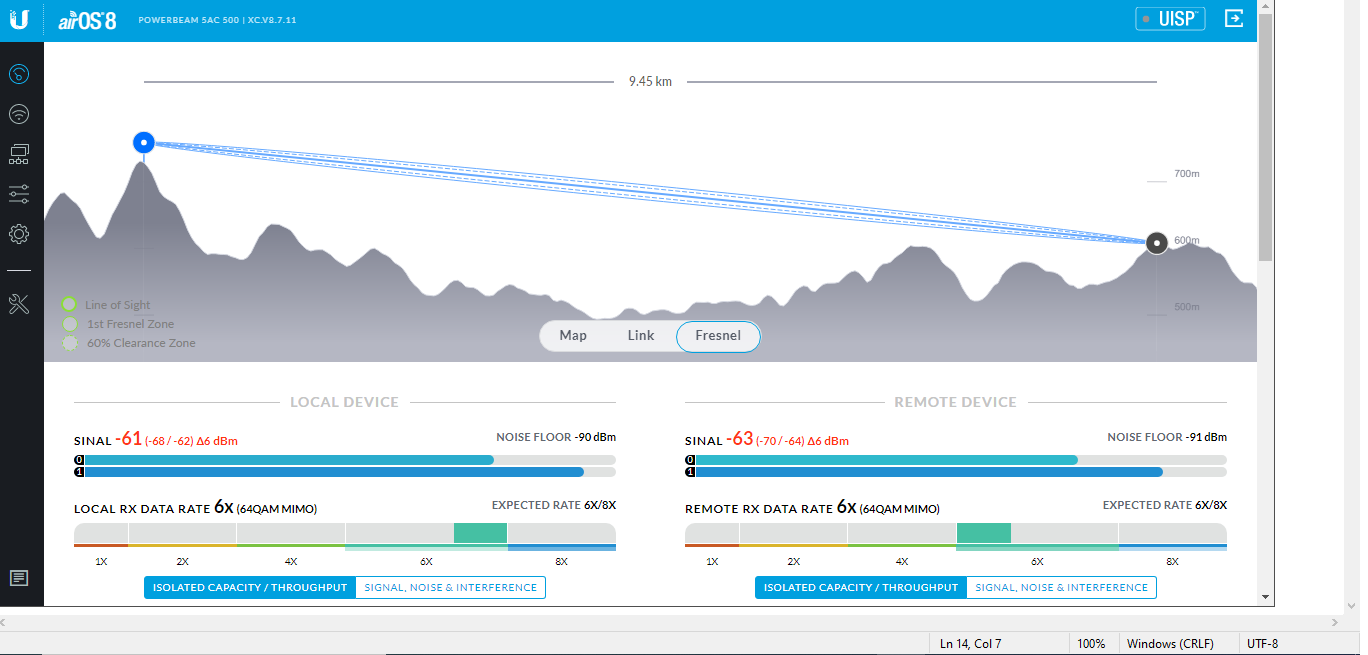
Task: Switch to the Fresnel view tab
Action: [x=718, y=336]
